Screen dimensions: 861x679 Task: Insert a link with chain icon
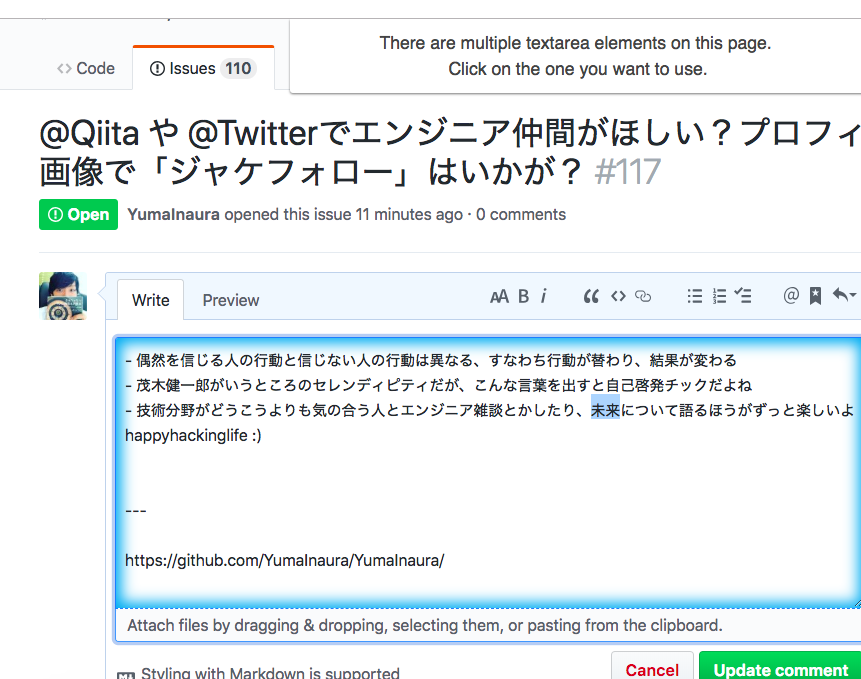643,296
